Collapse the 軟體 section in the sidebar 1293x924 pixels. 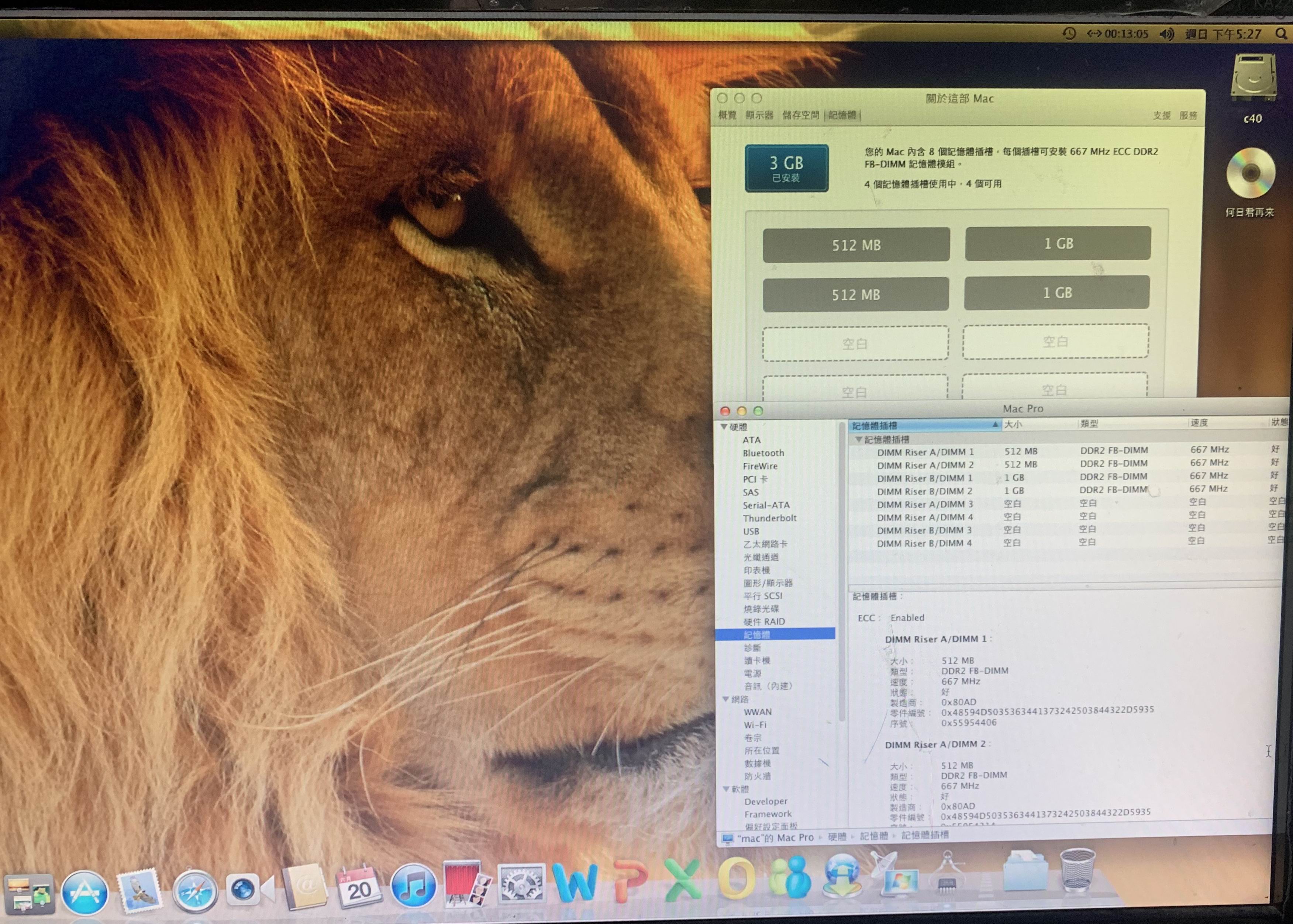pyautogui.click(x=727, y=789)
